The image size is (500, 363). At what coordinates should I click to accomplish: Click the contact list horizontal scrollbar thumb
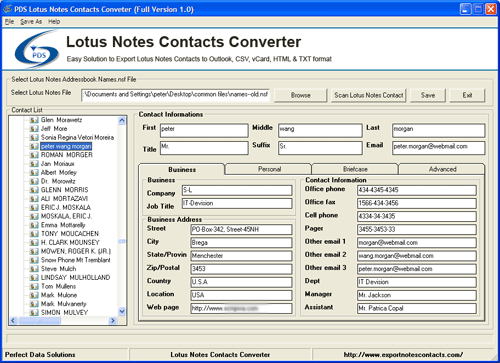click(x=39, y=321)
